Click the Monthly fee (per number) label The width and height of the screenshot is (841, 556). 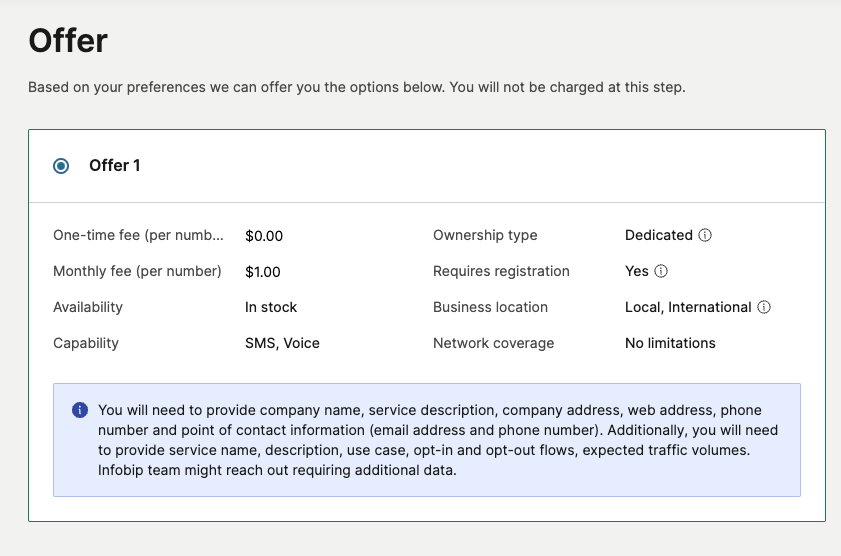[x=137, y=271]
